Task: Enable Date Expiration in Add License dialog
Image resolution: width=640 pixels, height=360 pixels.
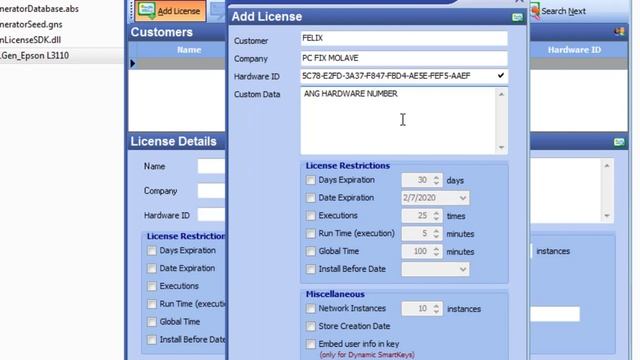Action: click(311, 198)
